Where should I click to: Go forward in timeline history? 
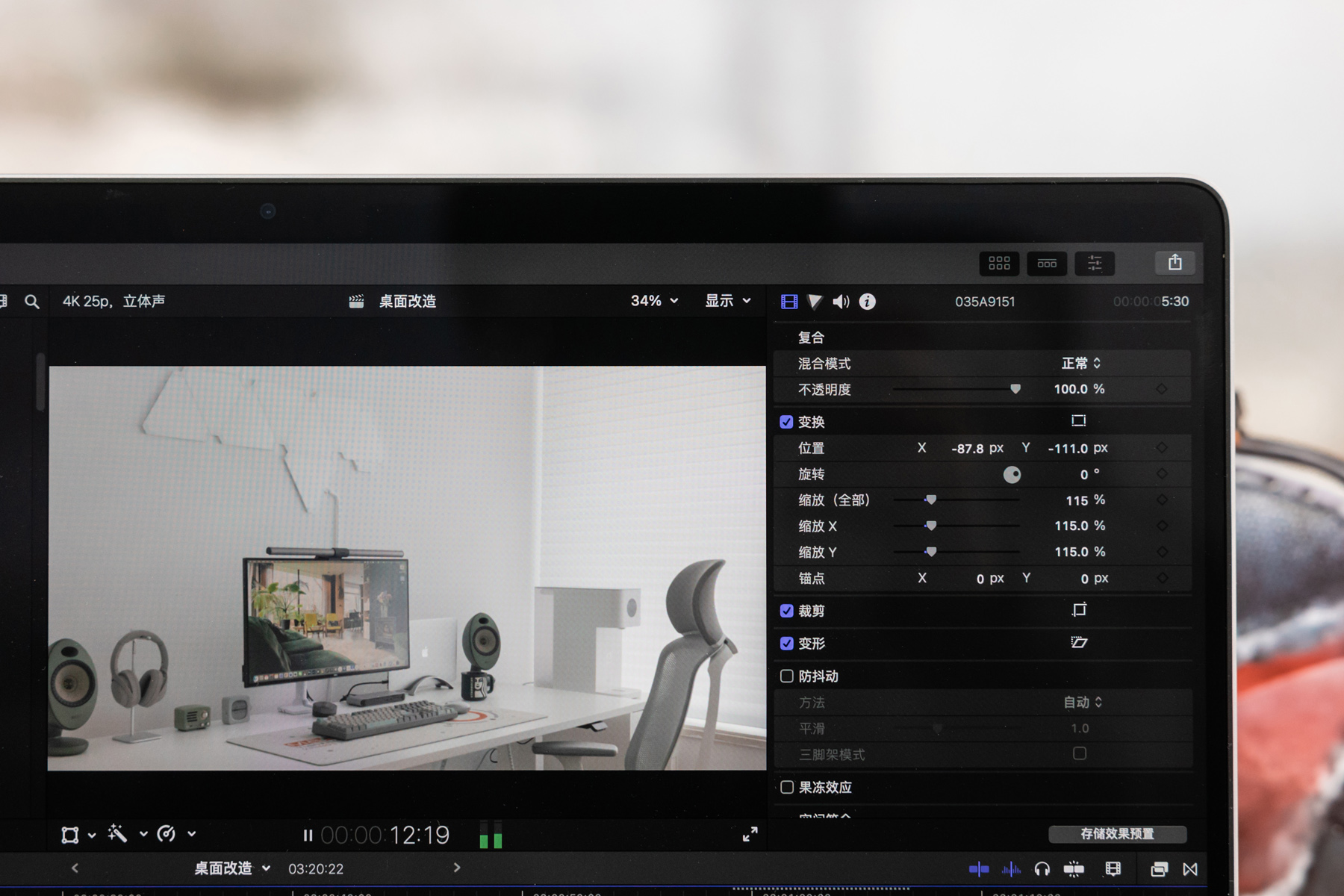click(457, 868)
